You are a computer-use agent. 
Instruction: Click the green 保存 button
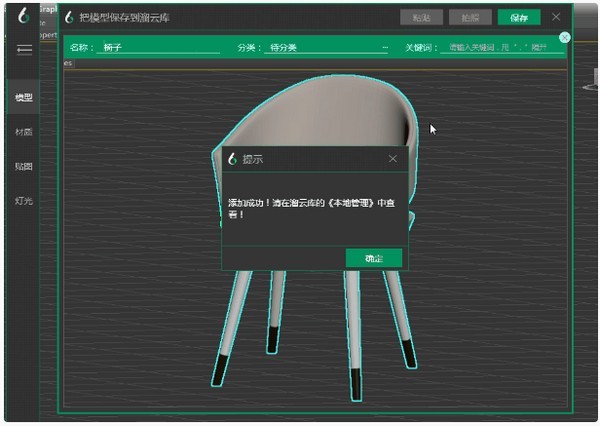[519, 17]
